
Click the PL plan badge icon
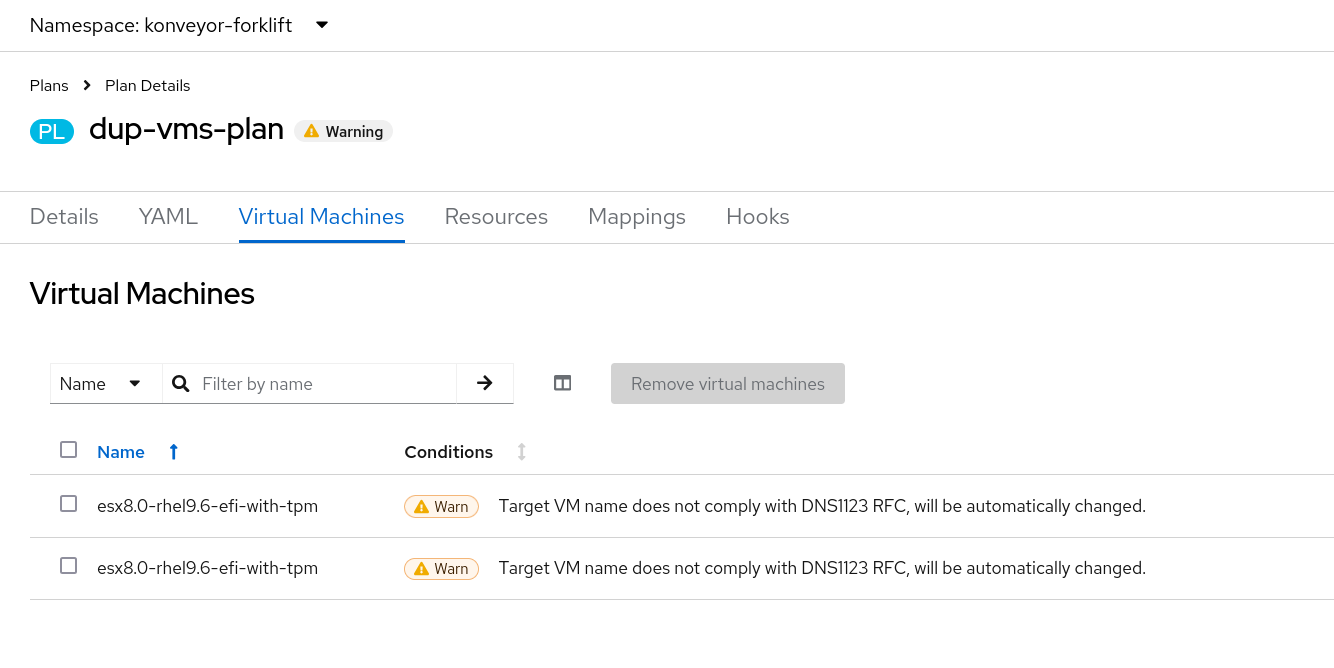pos(52,131)
